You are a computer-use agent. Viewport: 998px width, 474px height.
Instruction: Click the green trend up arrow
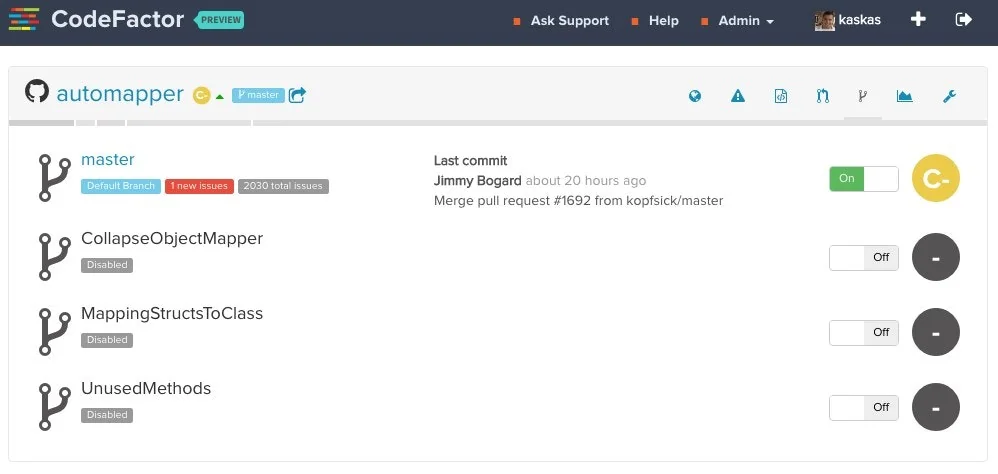[220, 97]
